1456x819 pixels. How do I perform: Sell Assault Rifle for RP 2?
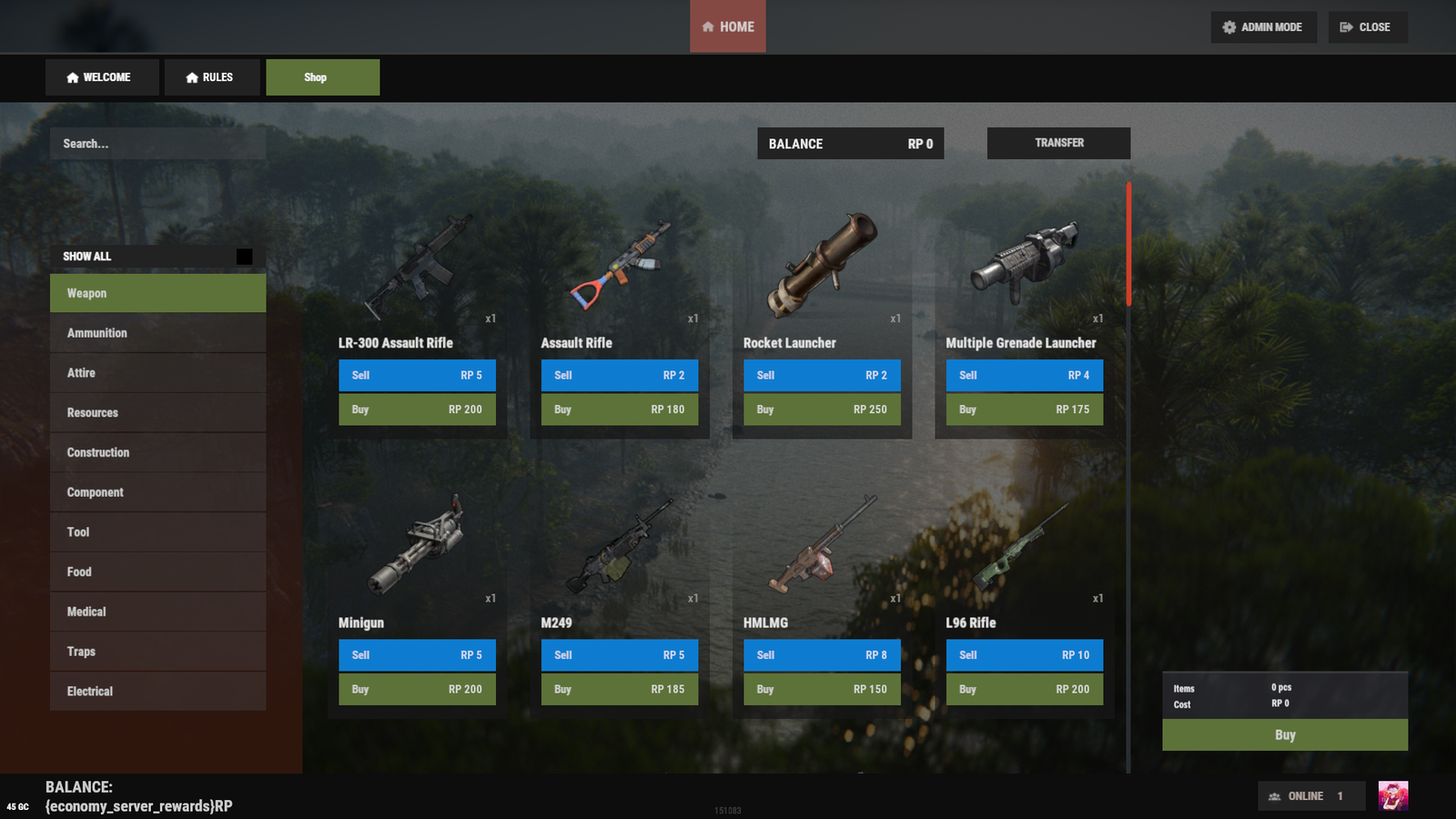(620, 375)
